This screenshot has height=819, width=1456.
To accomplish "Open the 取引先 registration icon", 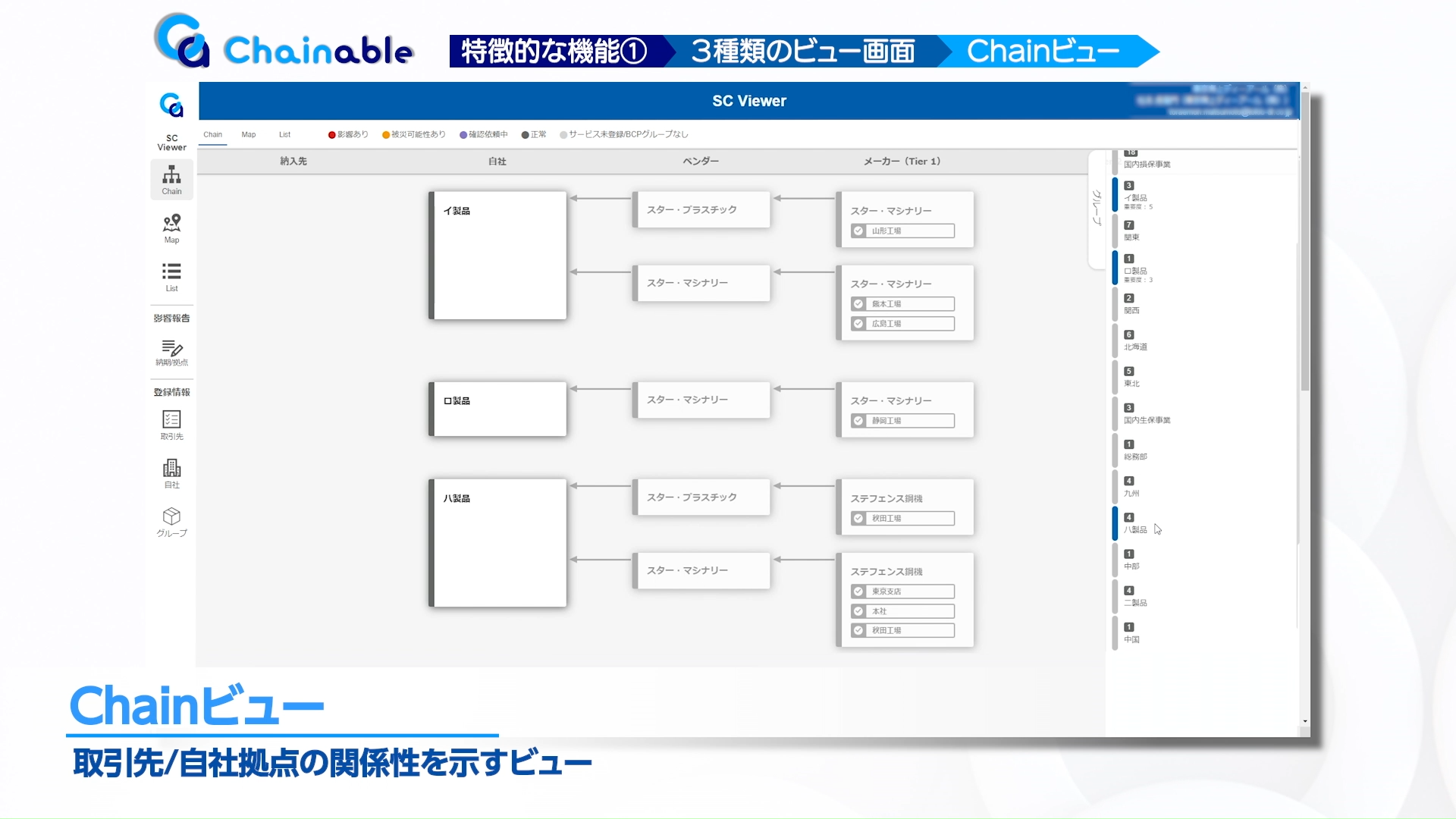I will tap(171, 425).
